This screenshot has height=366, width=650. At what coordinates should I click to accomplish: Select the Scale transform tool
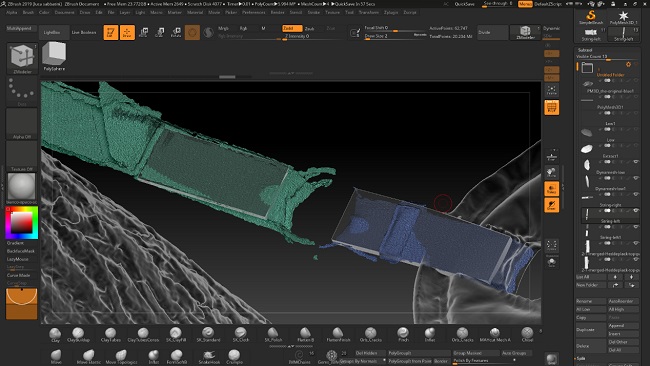160,32
